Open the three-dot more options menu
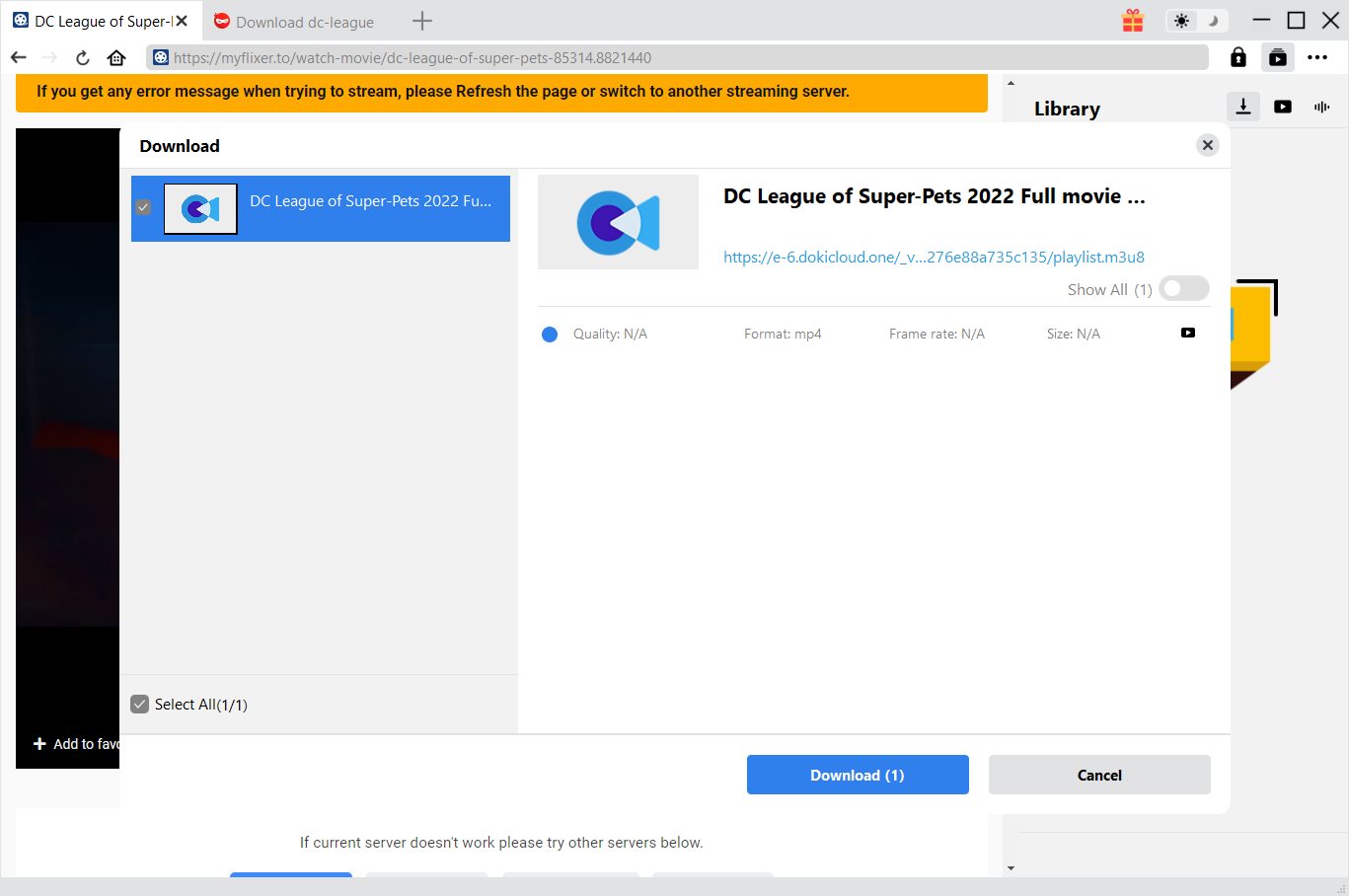This screenshot has height=896, width=1349. pos(1317,57)
